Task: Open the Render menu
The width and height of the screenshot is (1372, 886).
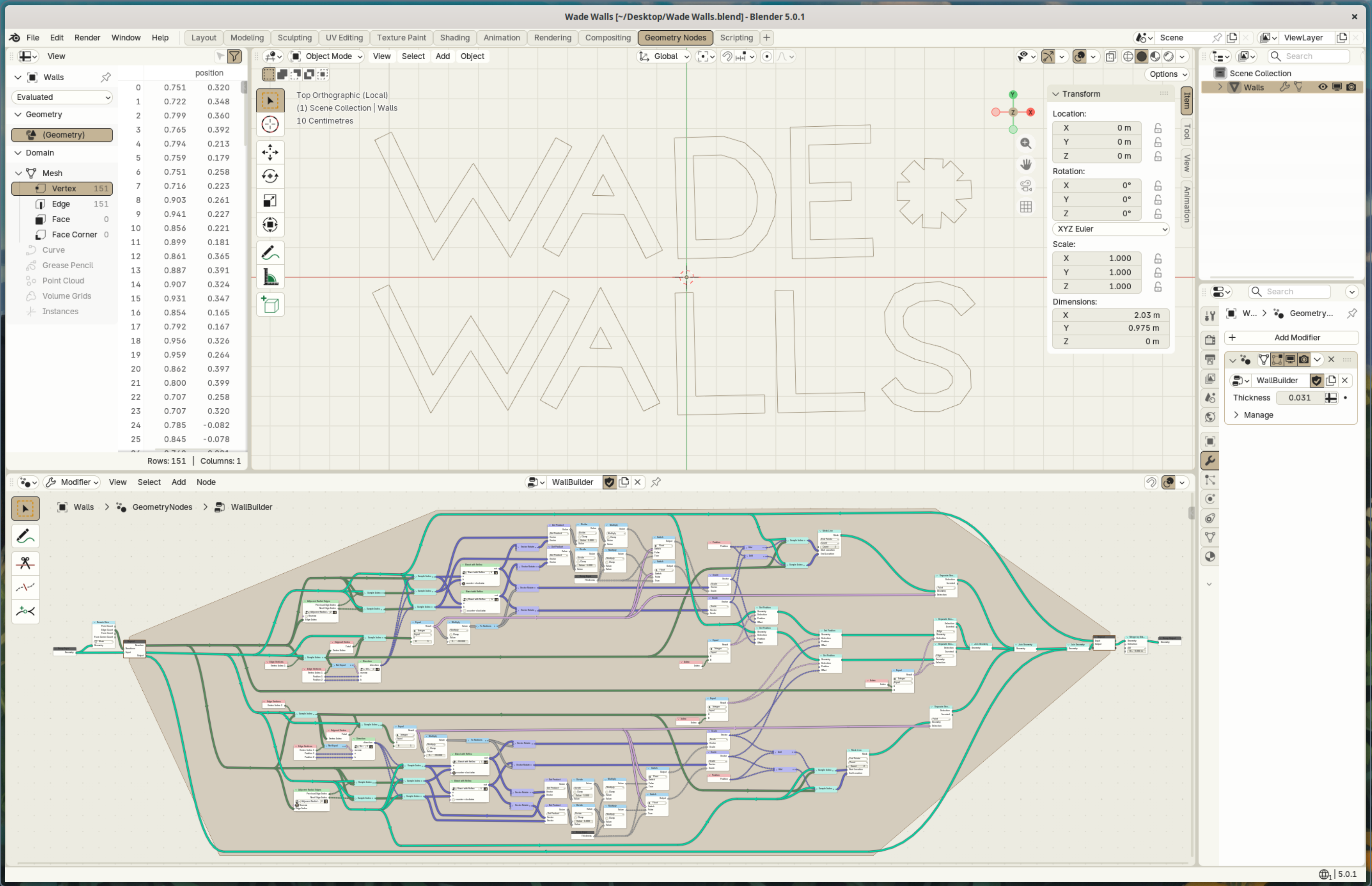Action: tap(87, 37)
